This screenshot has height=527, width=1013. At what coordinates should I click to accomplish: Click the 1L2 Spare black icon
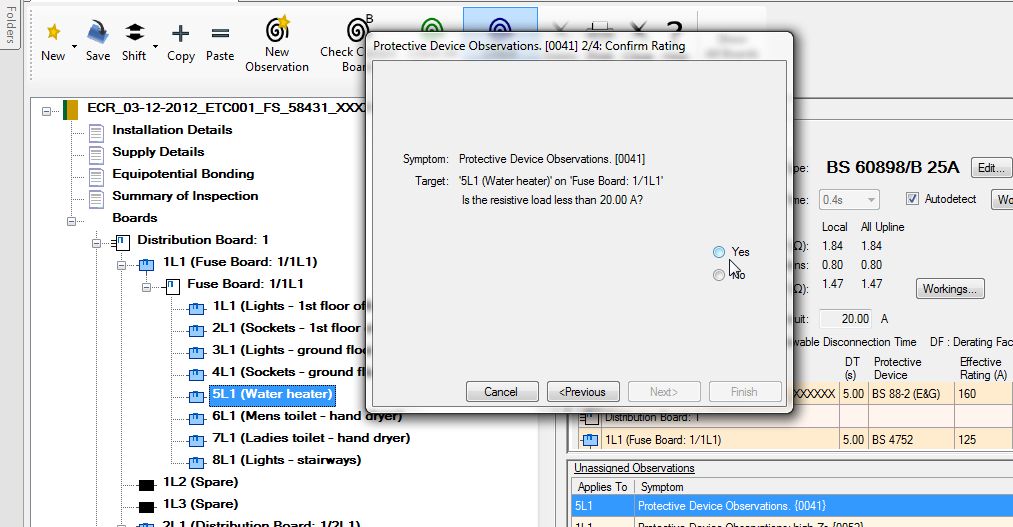point(147,485)
